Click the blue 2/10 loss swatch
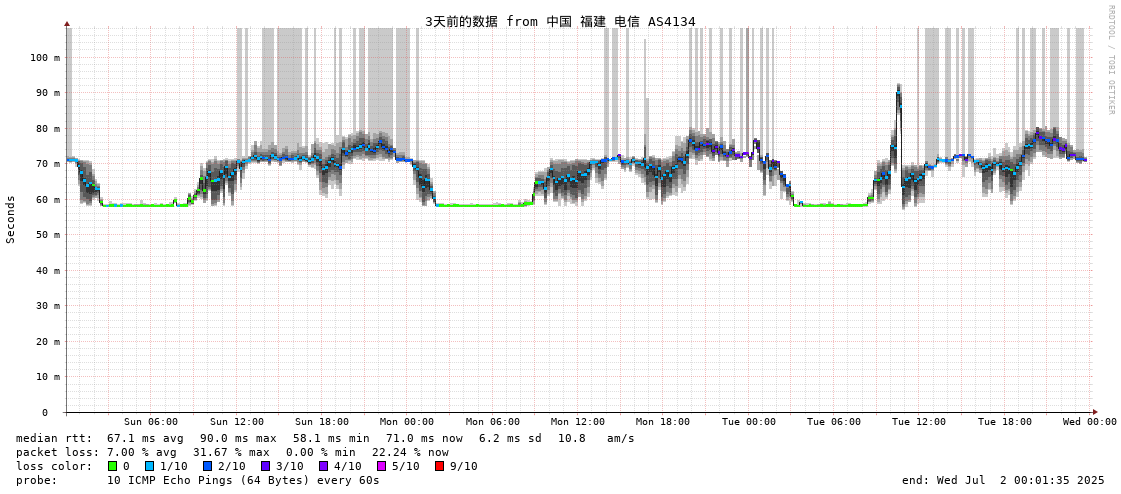 (x=207, y=466)
